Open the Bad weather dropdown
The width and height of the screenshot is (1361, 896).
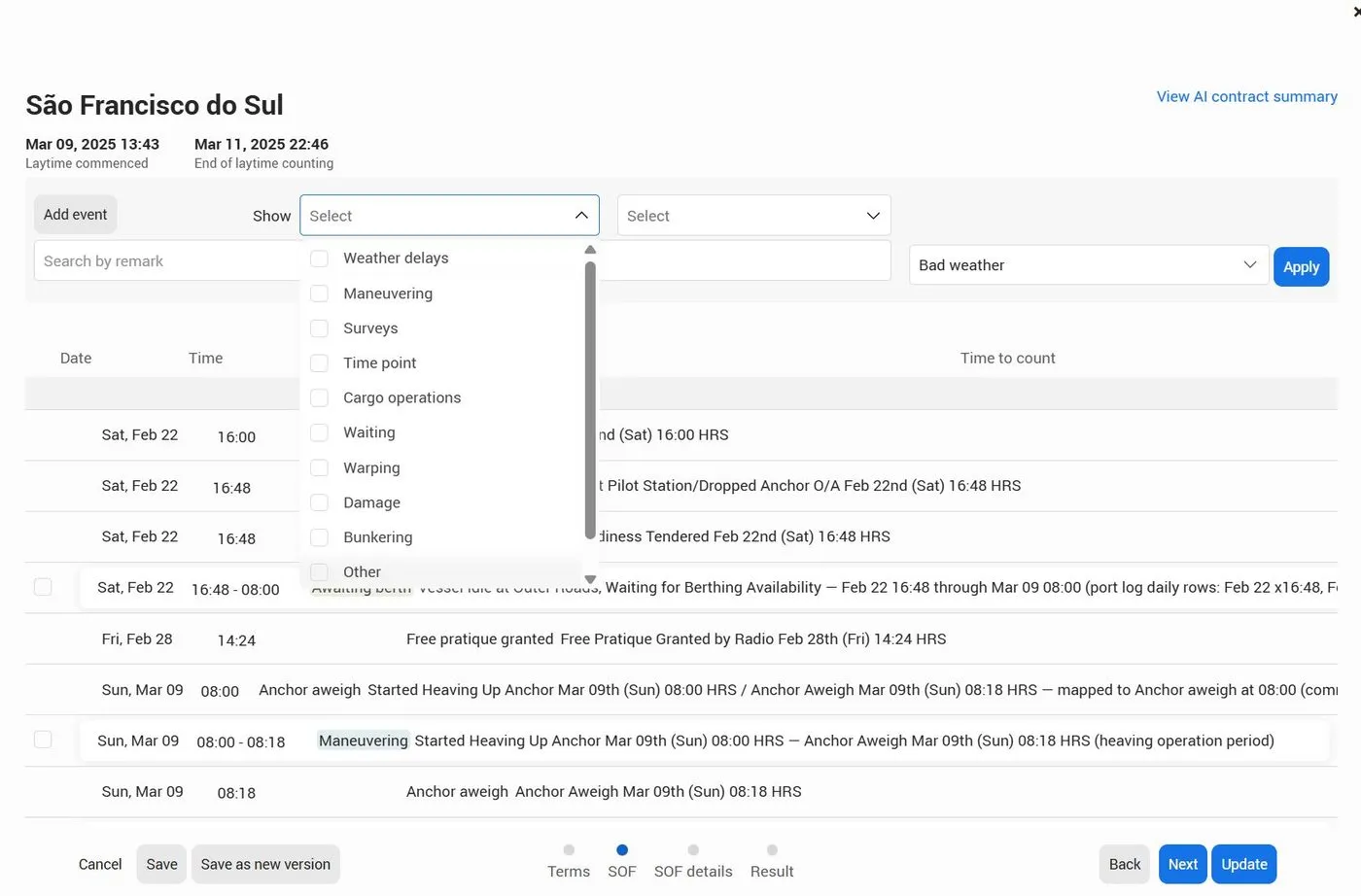click(x=1089, y=265)
